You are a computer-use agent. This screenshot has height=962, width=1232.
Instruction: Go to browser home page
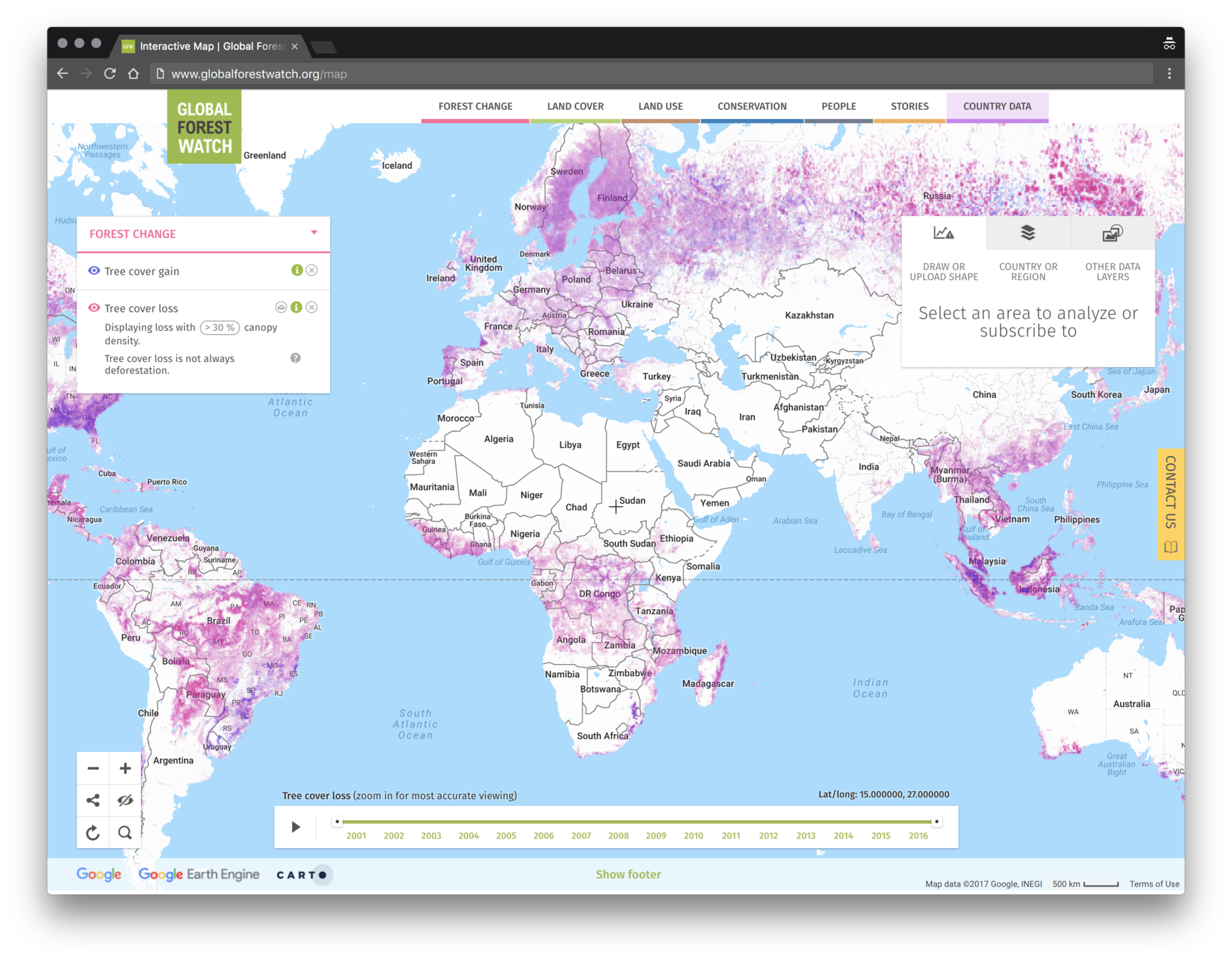tap(133, 73)
